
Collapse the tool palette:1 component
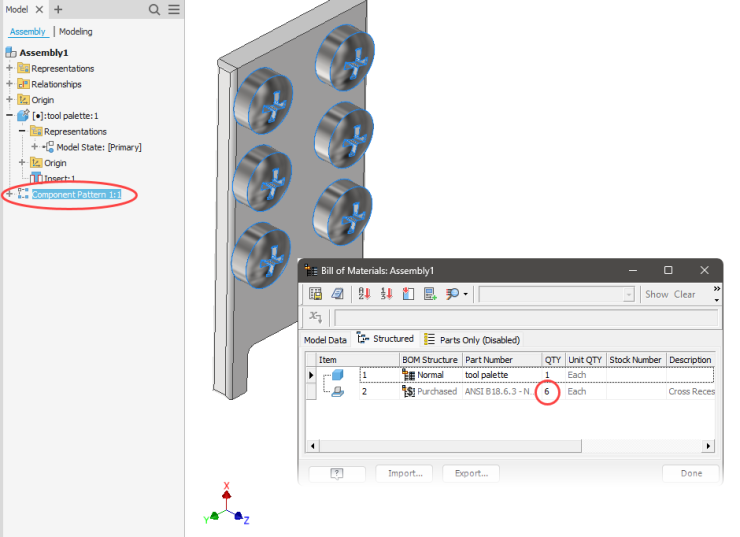tap(9, 115)
